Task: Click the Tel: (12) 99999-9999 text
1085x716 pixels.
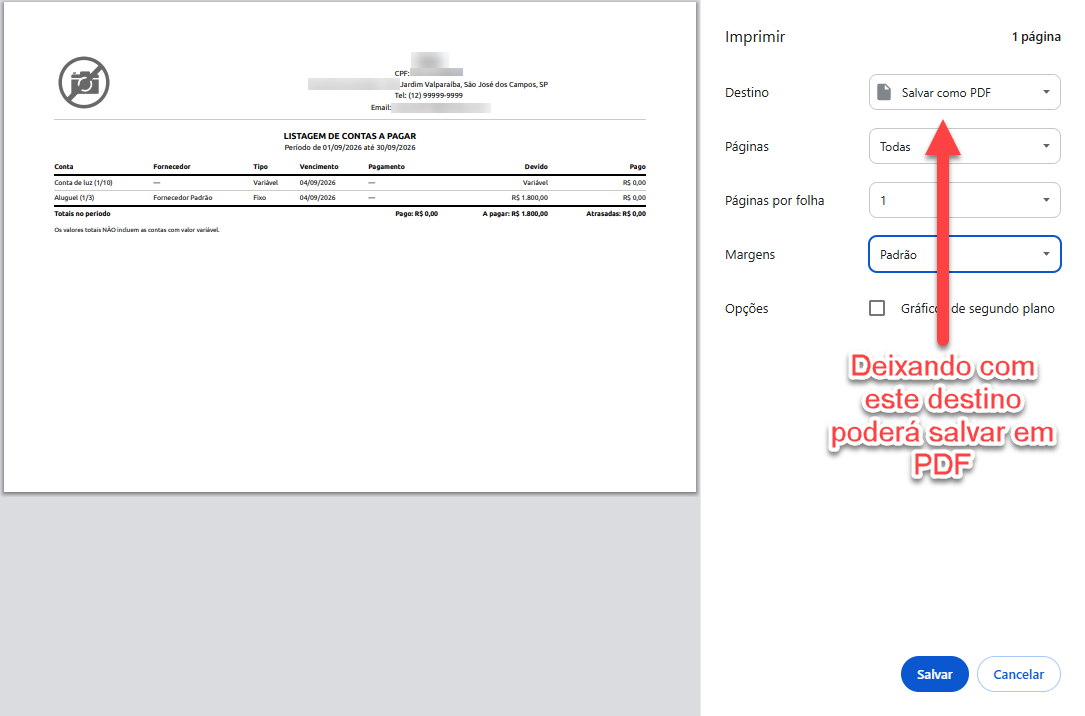Action: (x=428, y=95)
